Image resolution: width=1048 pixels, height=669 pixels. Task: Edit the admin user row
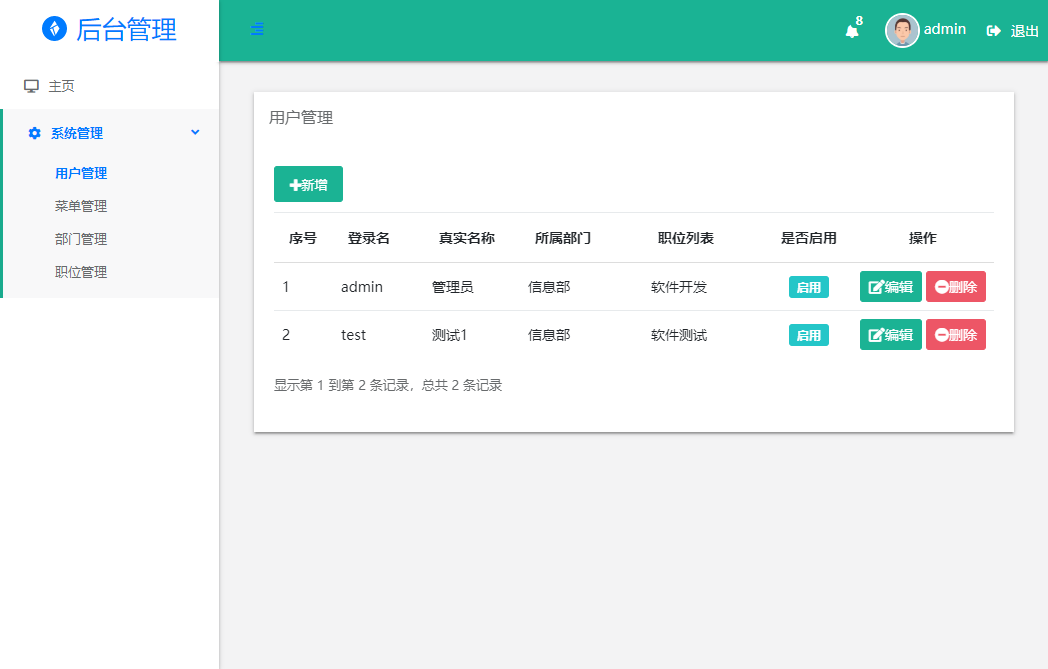pos(890,287)
